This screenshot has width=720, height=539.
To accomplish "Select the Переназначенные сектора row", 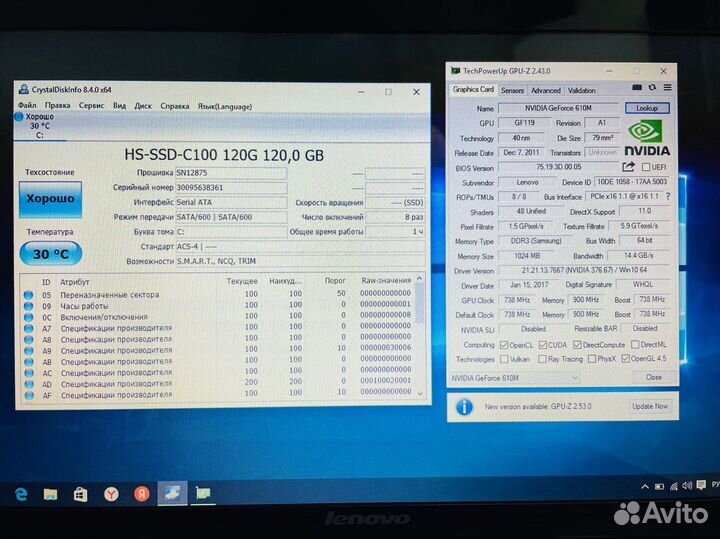I will [x=219, y=294].
